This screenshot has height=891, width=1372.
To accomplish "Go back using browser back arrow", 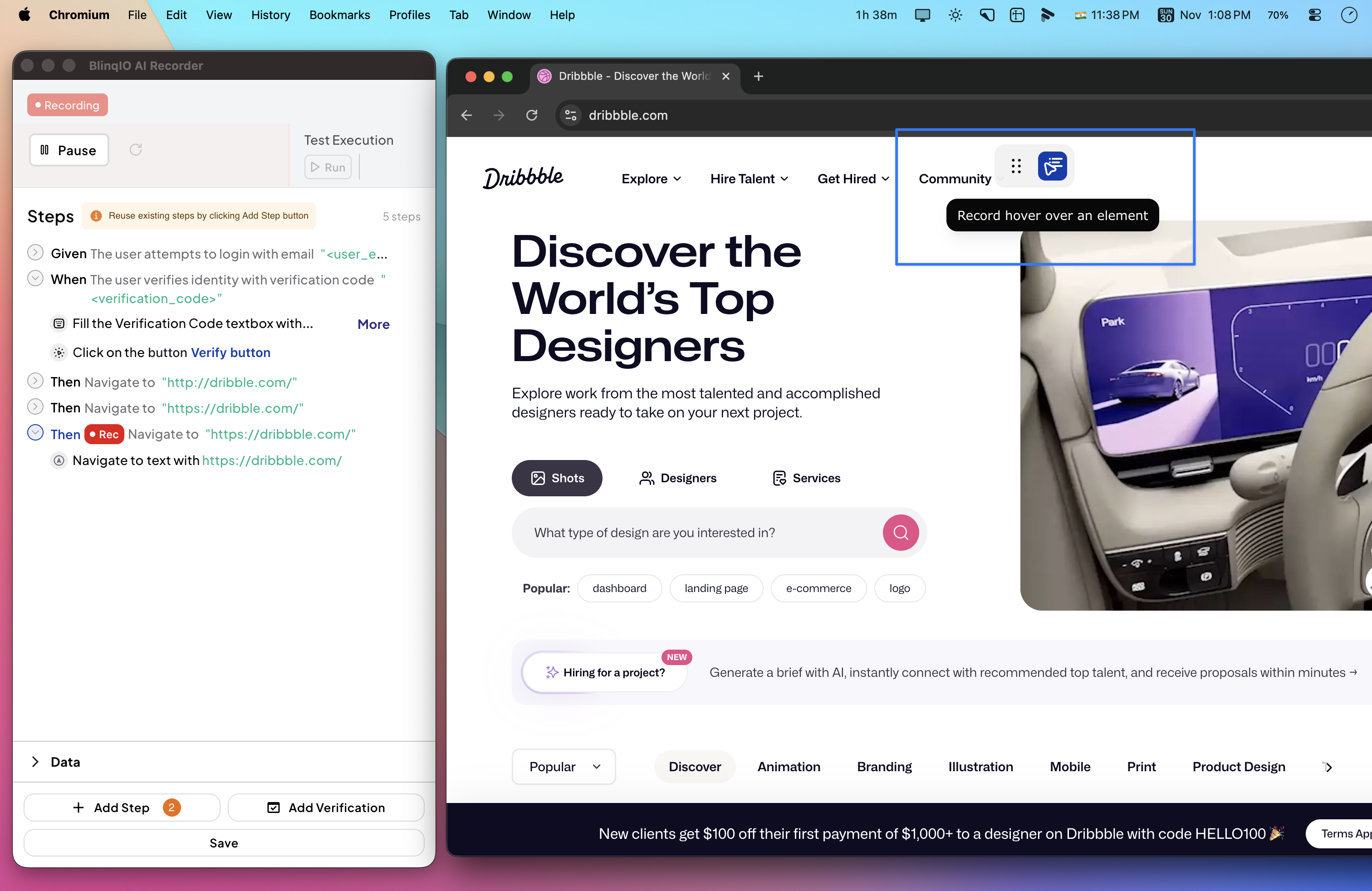I will [466, 115].
